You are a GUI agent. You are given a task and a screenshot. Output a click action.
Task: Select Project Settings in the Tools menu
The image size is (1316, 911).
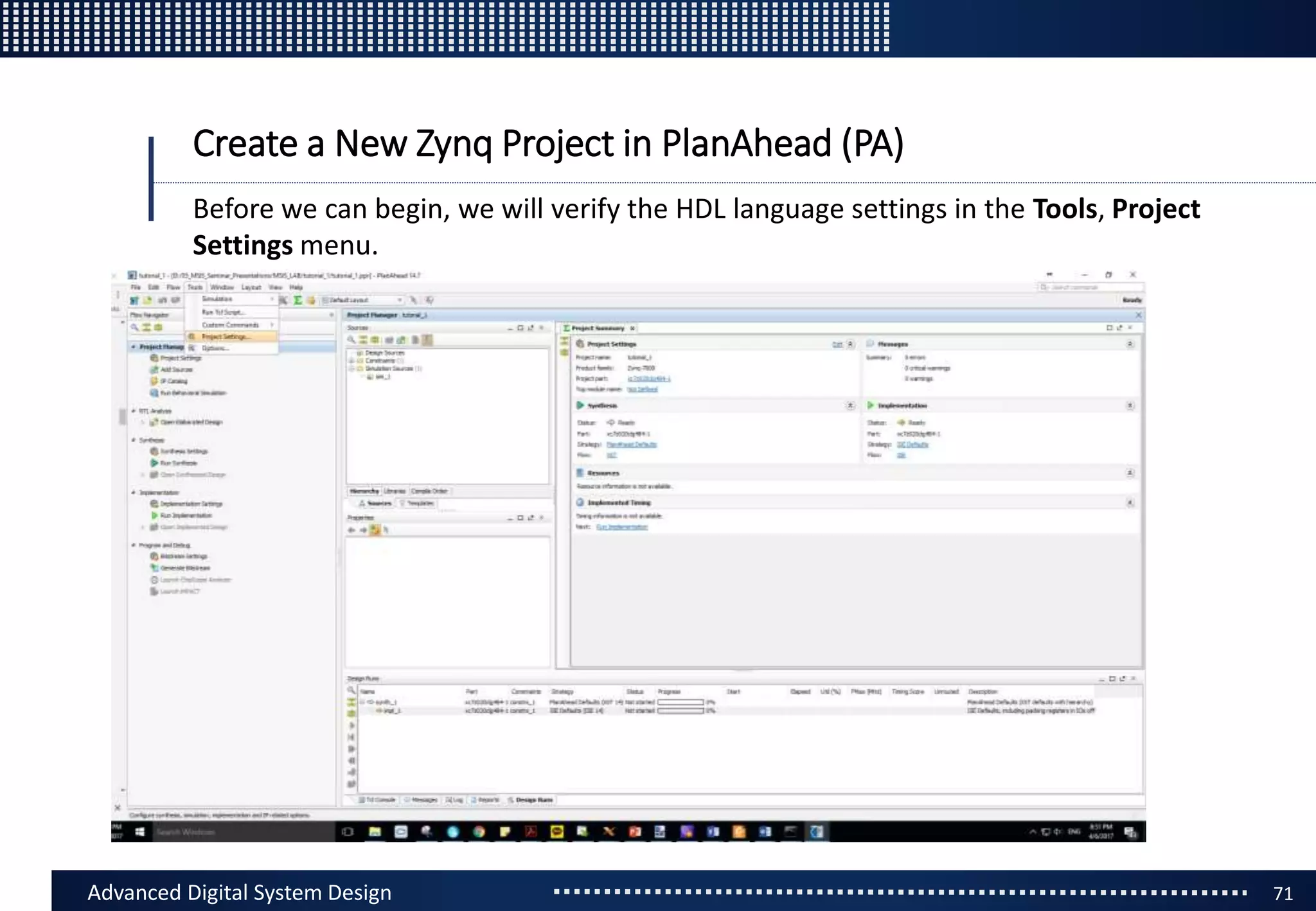coord(231,337)
